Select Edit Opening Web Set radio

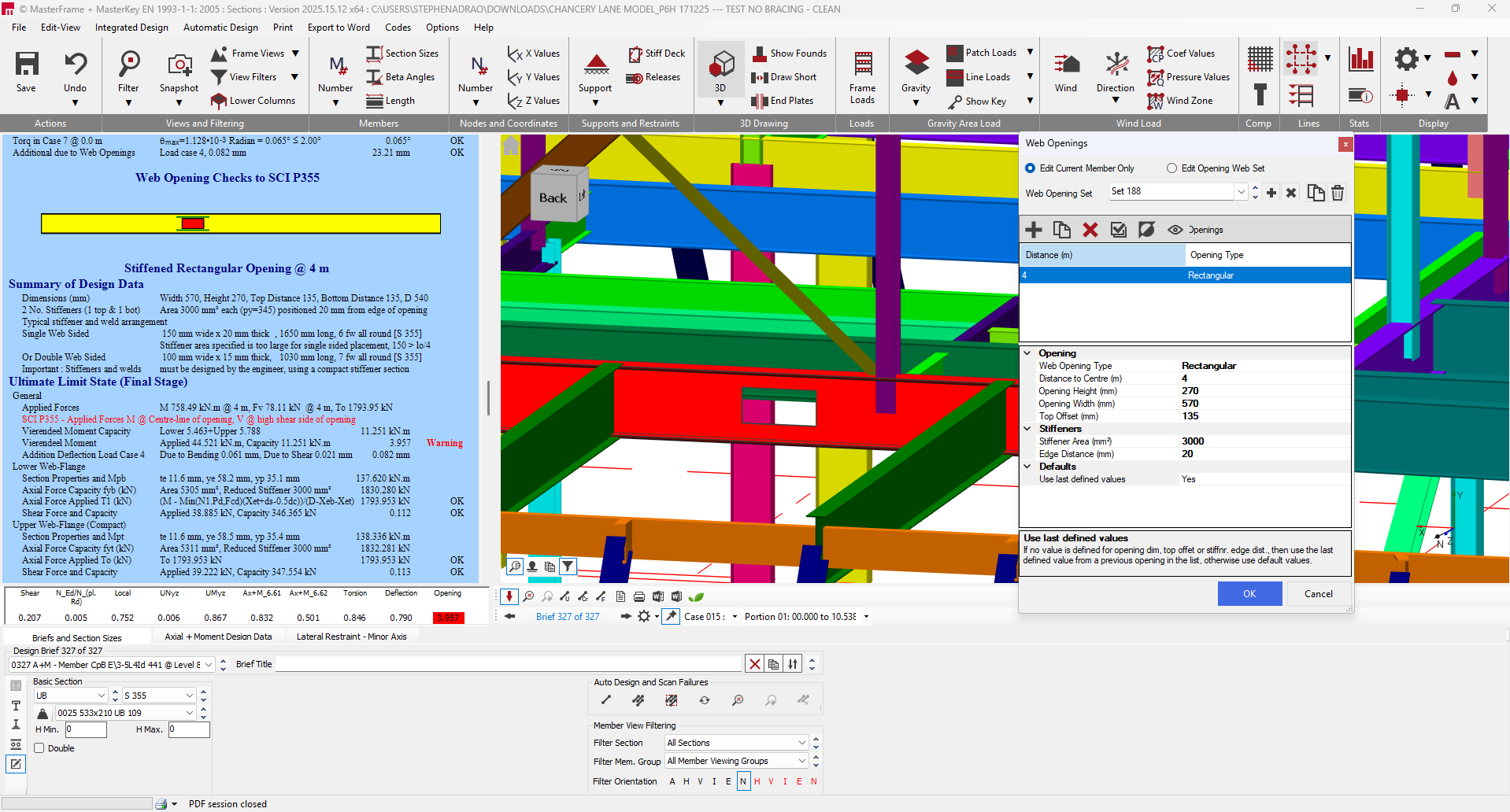(x=1172, y=168)
